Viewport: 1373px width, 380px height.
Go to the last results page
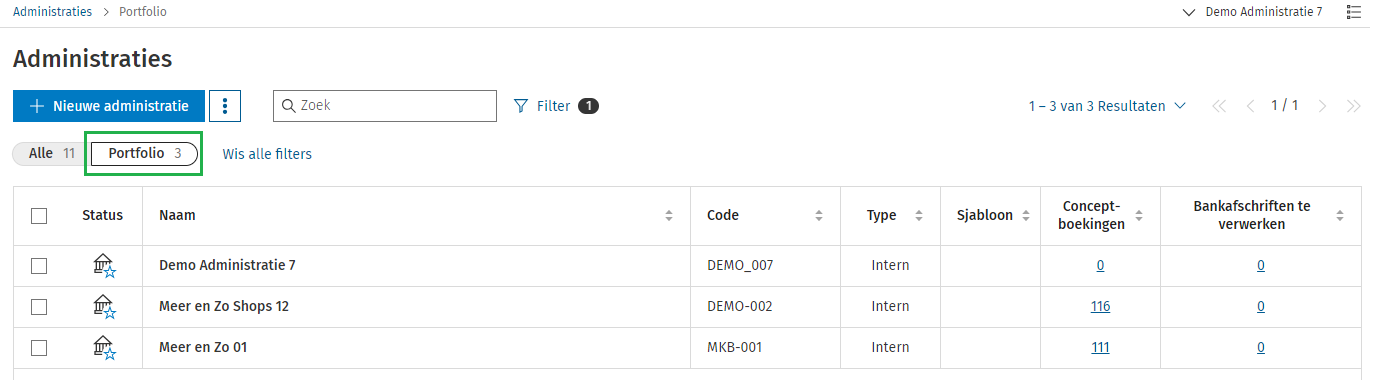tap(1353, 106)
